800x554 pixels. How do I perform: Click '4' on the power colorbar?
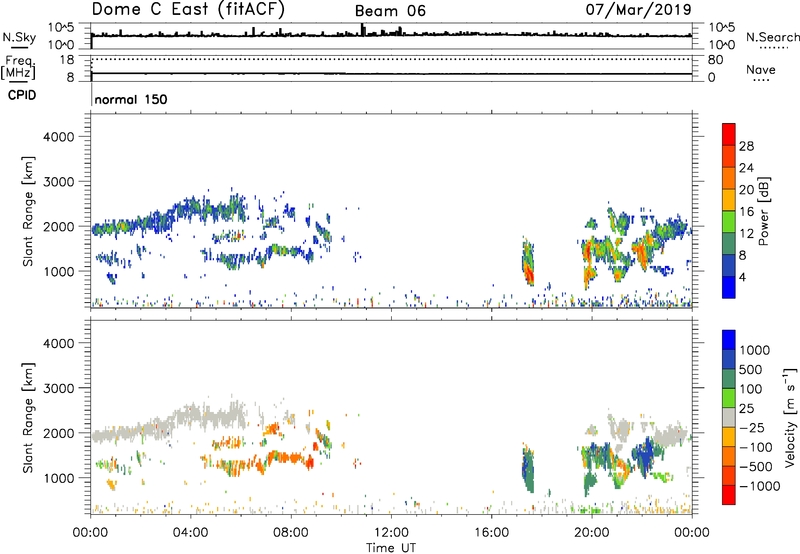pyautogui.click(x=742, y=277)
